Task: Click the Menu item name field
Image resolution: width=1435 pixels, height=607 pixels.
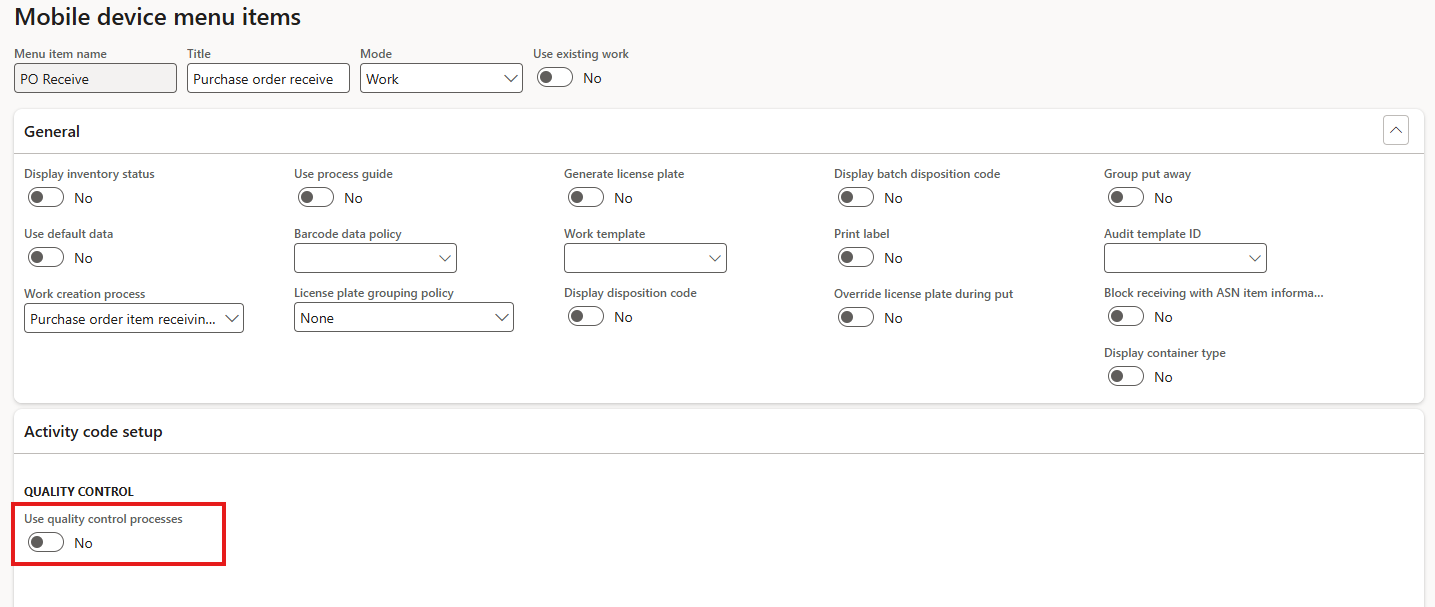Action: pos(95,79)
